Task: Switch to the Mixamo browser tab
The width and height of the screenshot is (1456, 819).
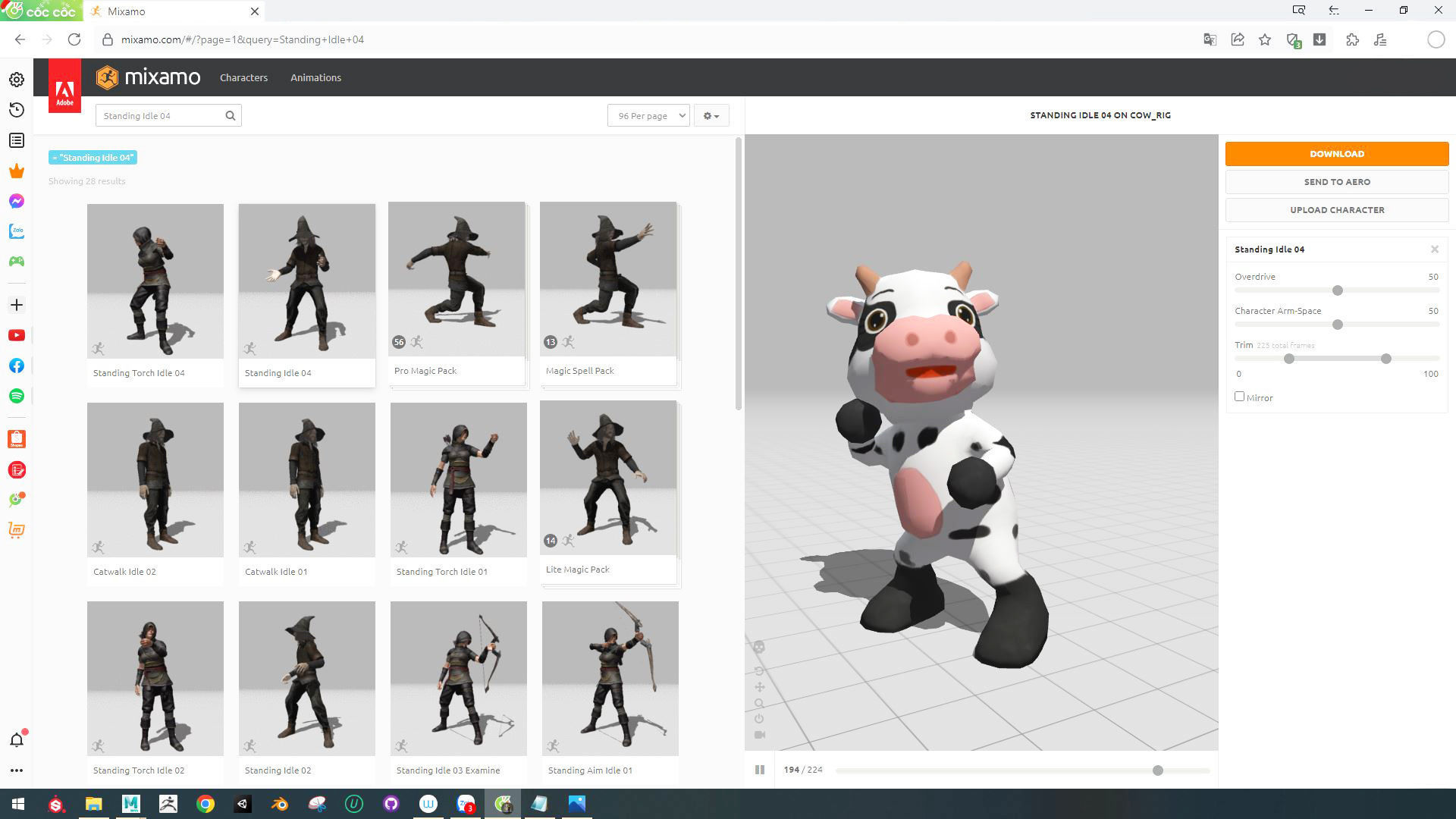Action: (x=174, y=11)
